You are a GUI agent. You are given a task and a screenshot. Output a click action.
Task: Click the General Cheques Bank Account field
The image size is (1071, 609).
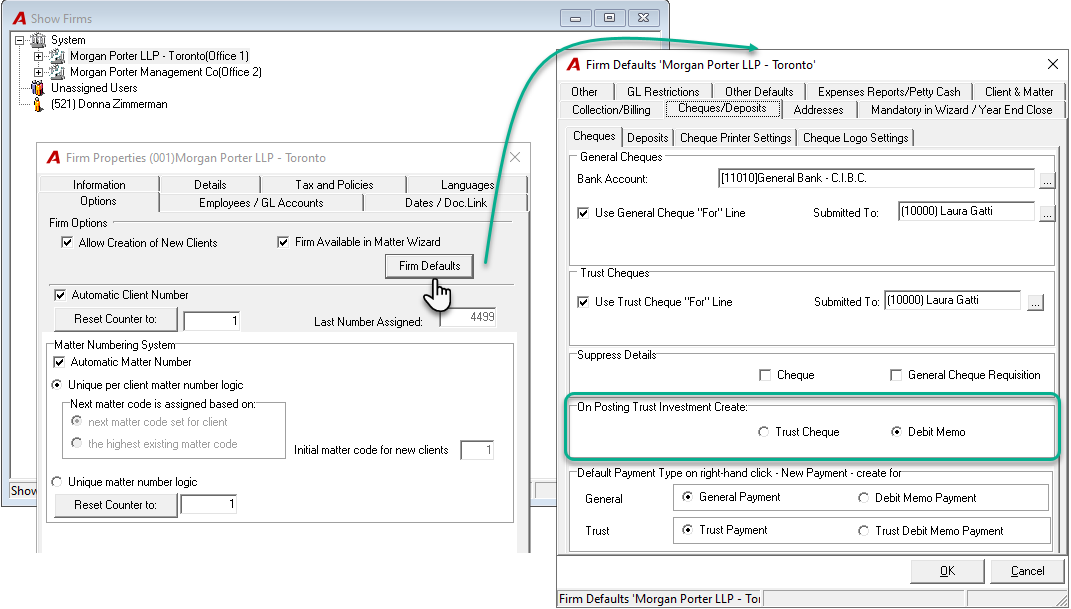pos(876,179)
